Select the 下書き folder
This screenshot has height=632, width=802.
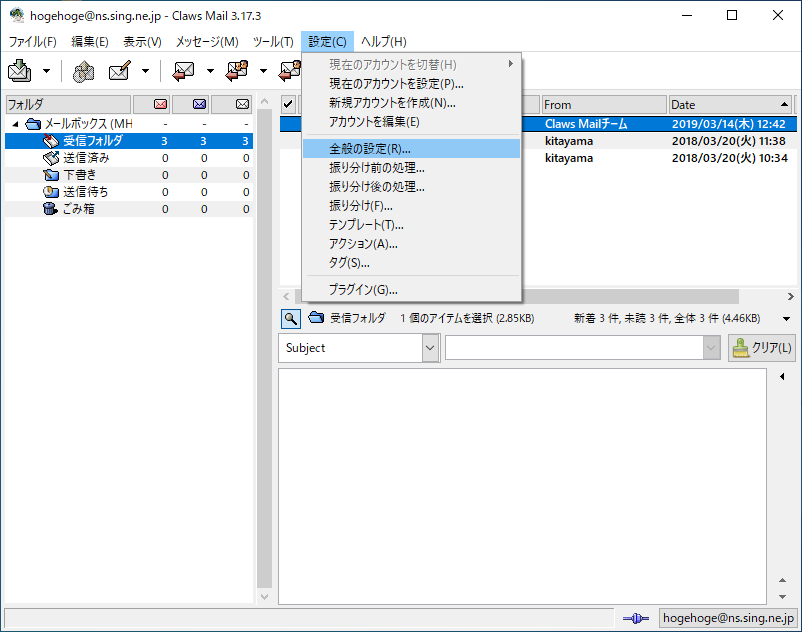129,175
